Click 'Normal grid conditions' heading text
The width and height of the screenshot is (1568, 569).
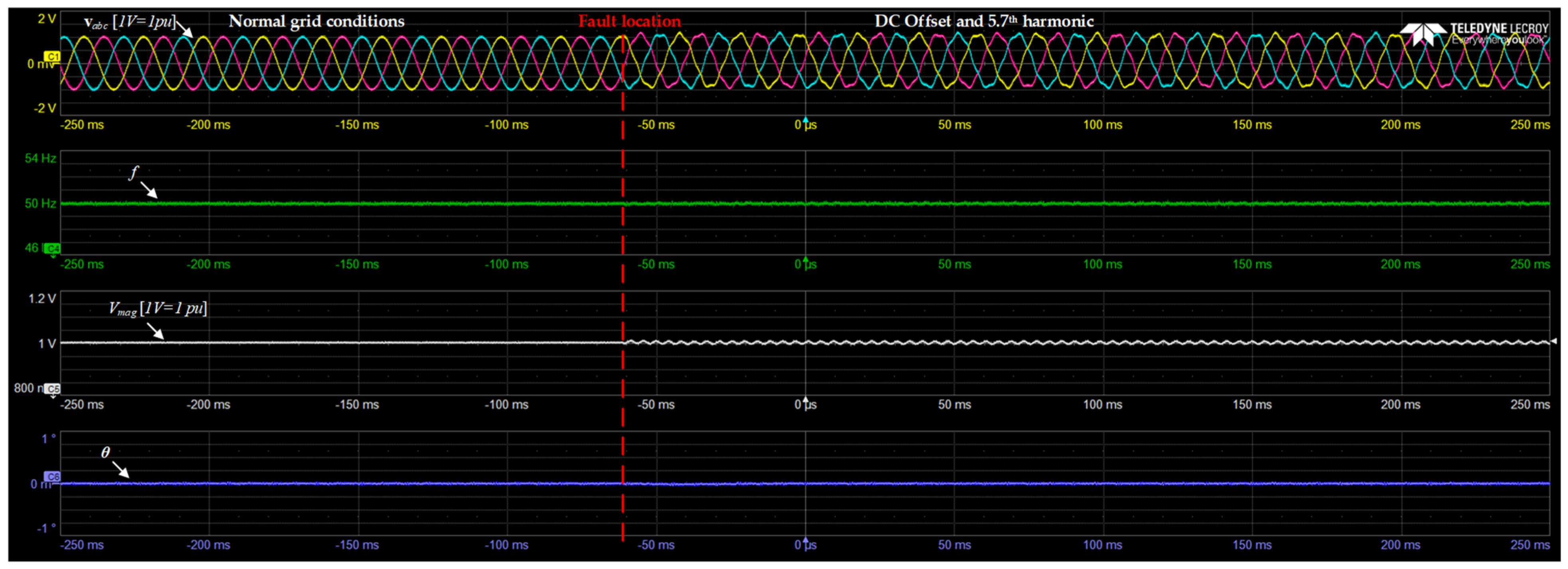pyautogui.click(x=317, y=21)
